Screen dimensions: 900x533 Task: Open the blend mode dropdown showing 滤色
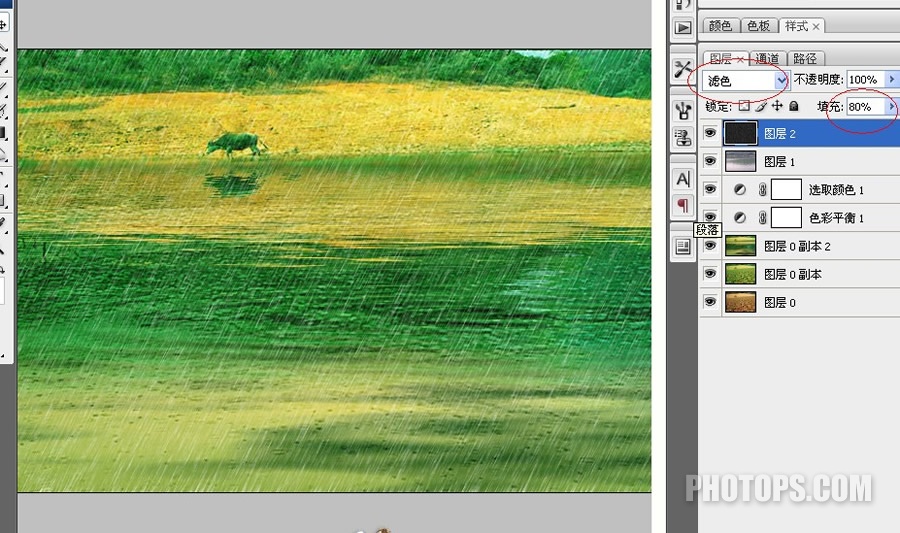pyautogui.click(x=746, y=80)
